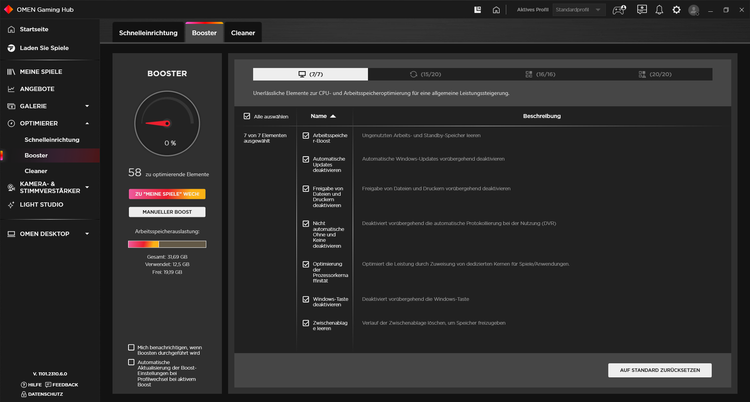Select Schnelleinrichtung in sidebar submenu

point(52,140)
